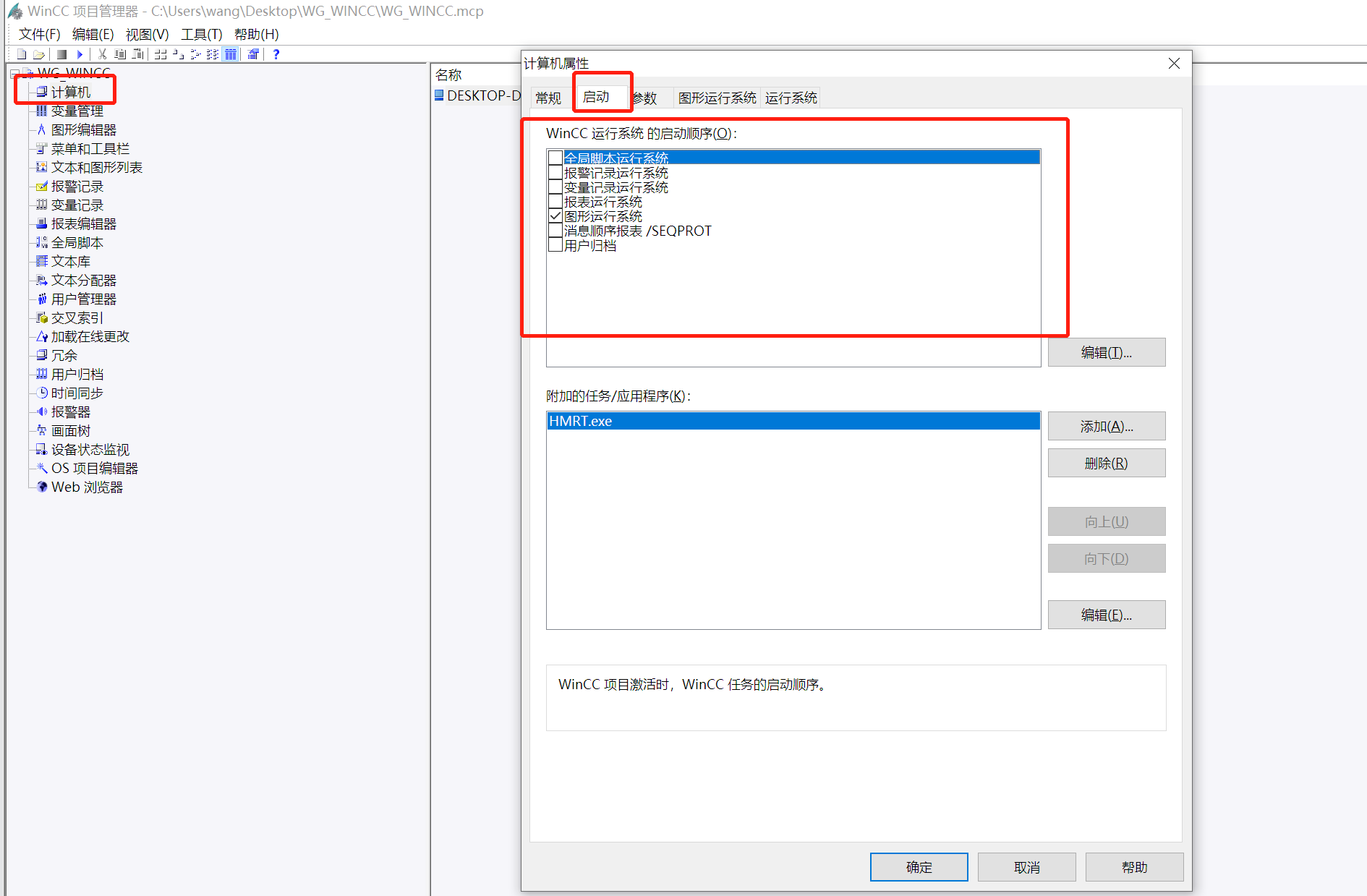
Task: Open the 工具(T) menu
Action: pos(201,34)
